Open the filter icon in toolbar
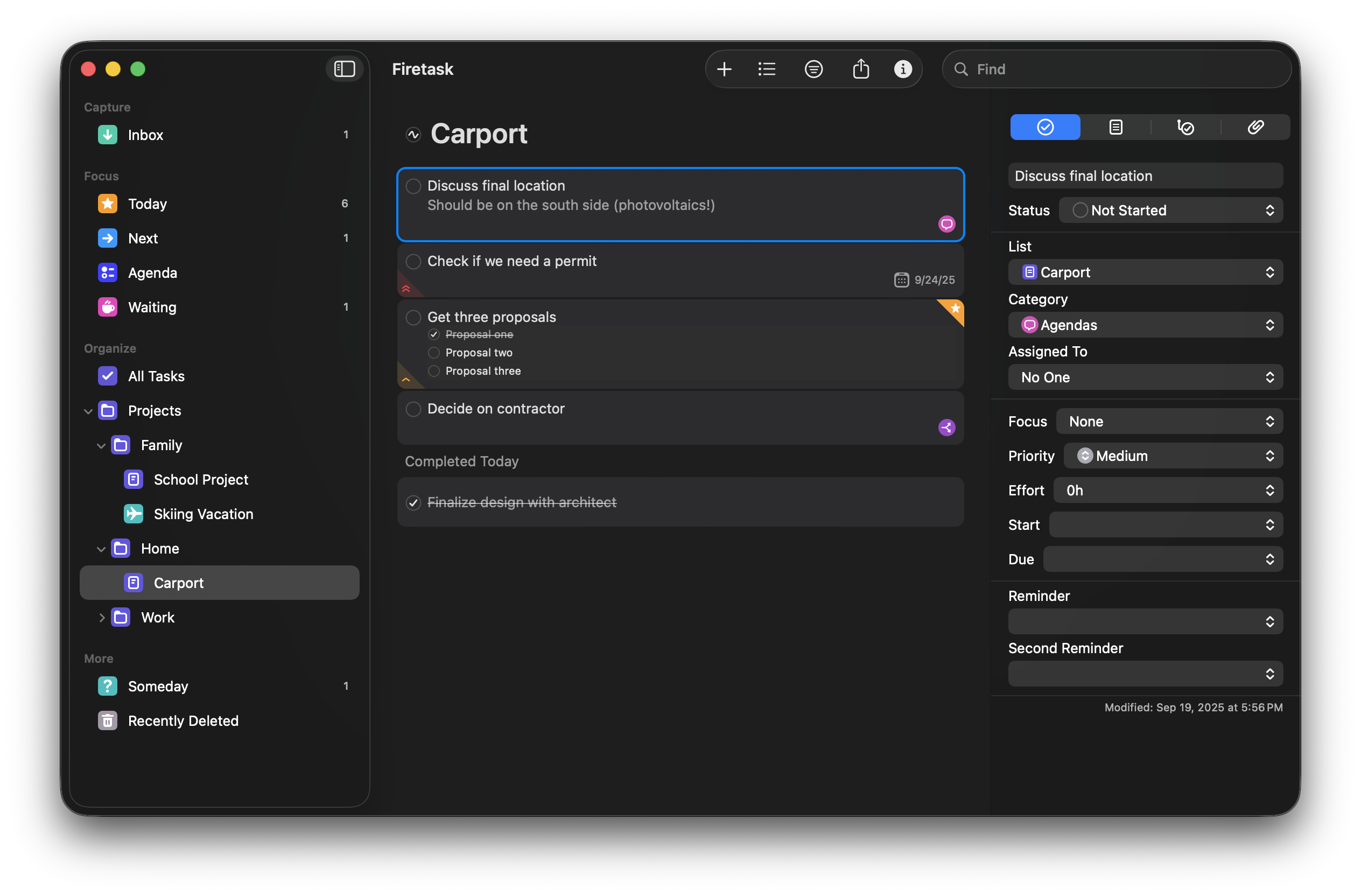The width and height of the screenshot is (1361, 896). (813, 69)
